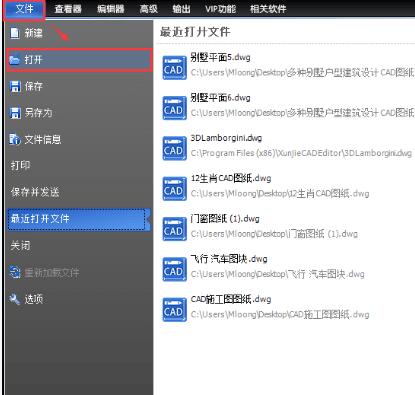Click the XunjieCADEditor path of 3DLamborgini.dwg
Image resolution: width=415 pixels, height=395 pixels.
(301, 153)
